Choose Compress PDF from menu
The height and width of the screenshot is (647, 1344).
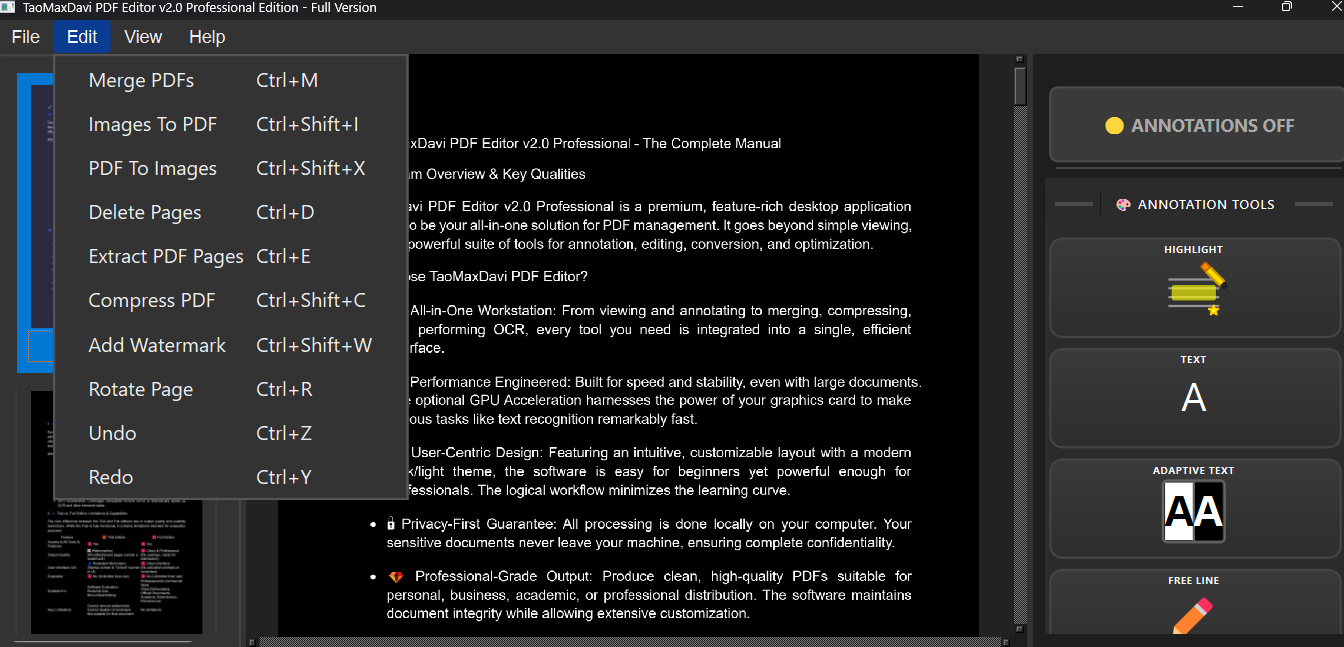point(152,301)
